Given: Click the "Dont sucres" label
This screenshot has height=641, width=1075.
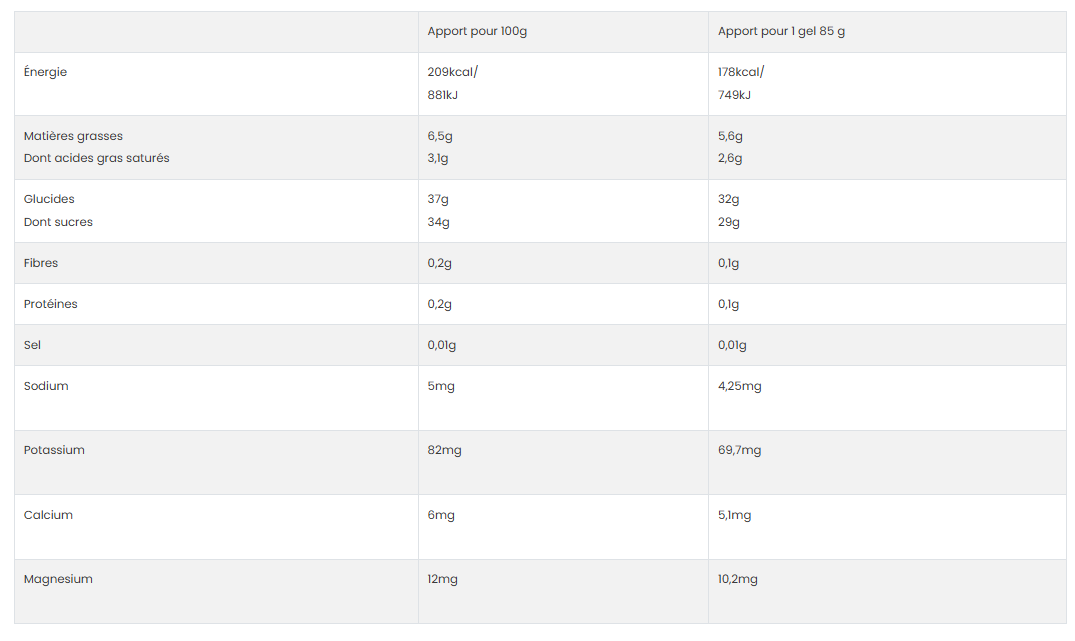Looking at the screenshot, I should pyautogui.click(x=58, y=222).
